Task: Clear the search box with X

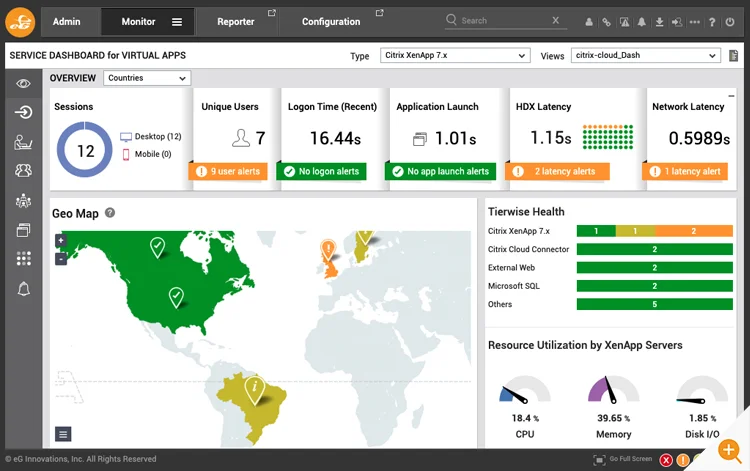Action: [555, 20]
